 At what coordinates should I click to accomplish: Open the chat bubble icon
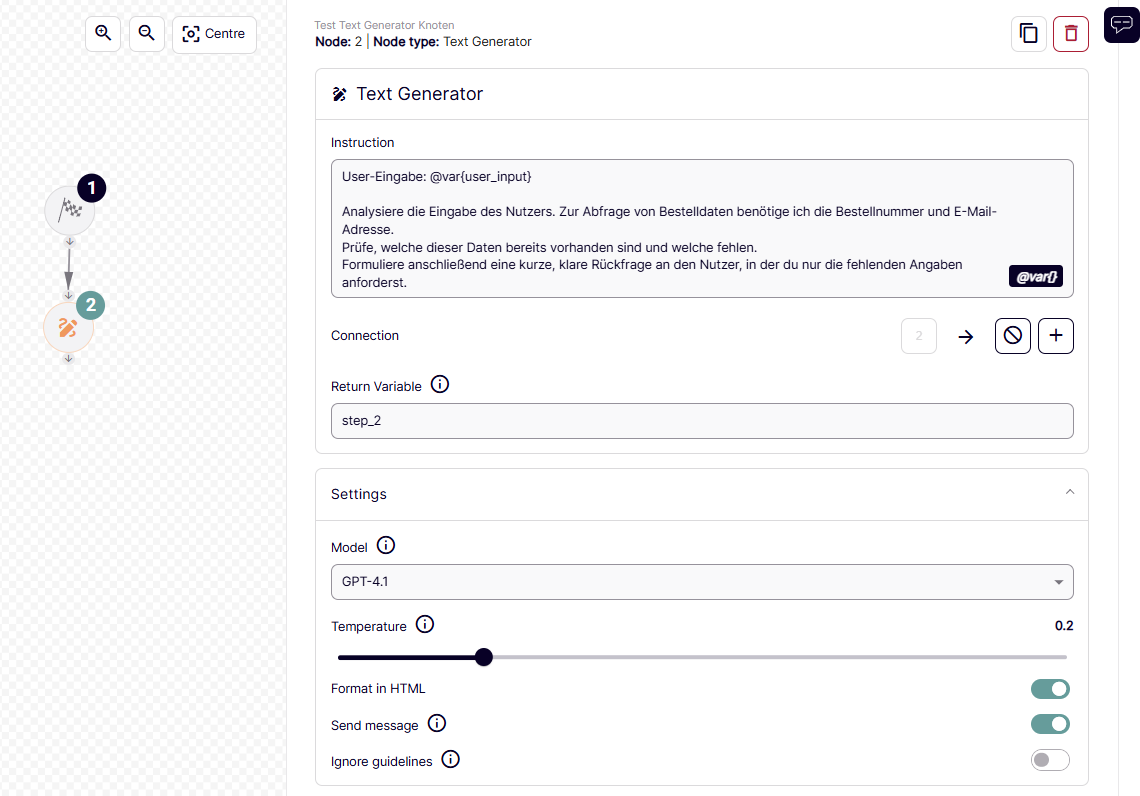click(1121, 25)
